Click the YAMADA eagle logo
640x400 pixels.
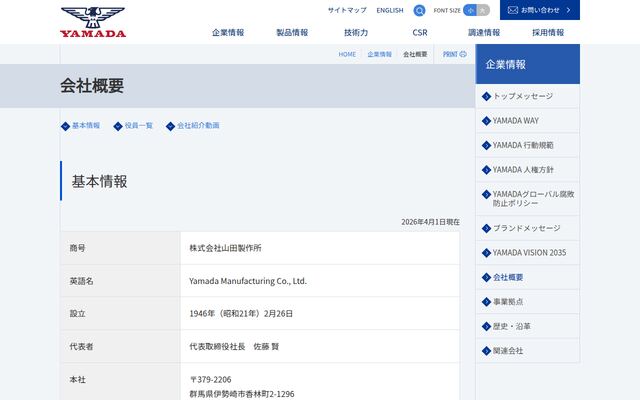pyautogui.click(x=93, y=22)
